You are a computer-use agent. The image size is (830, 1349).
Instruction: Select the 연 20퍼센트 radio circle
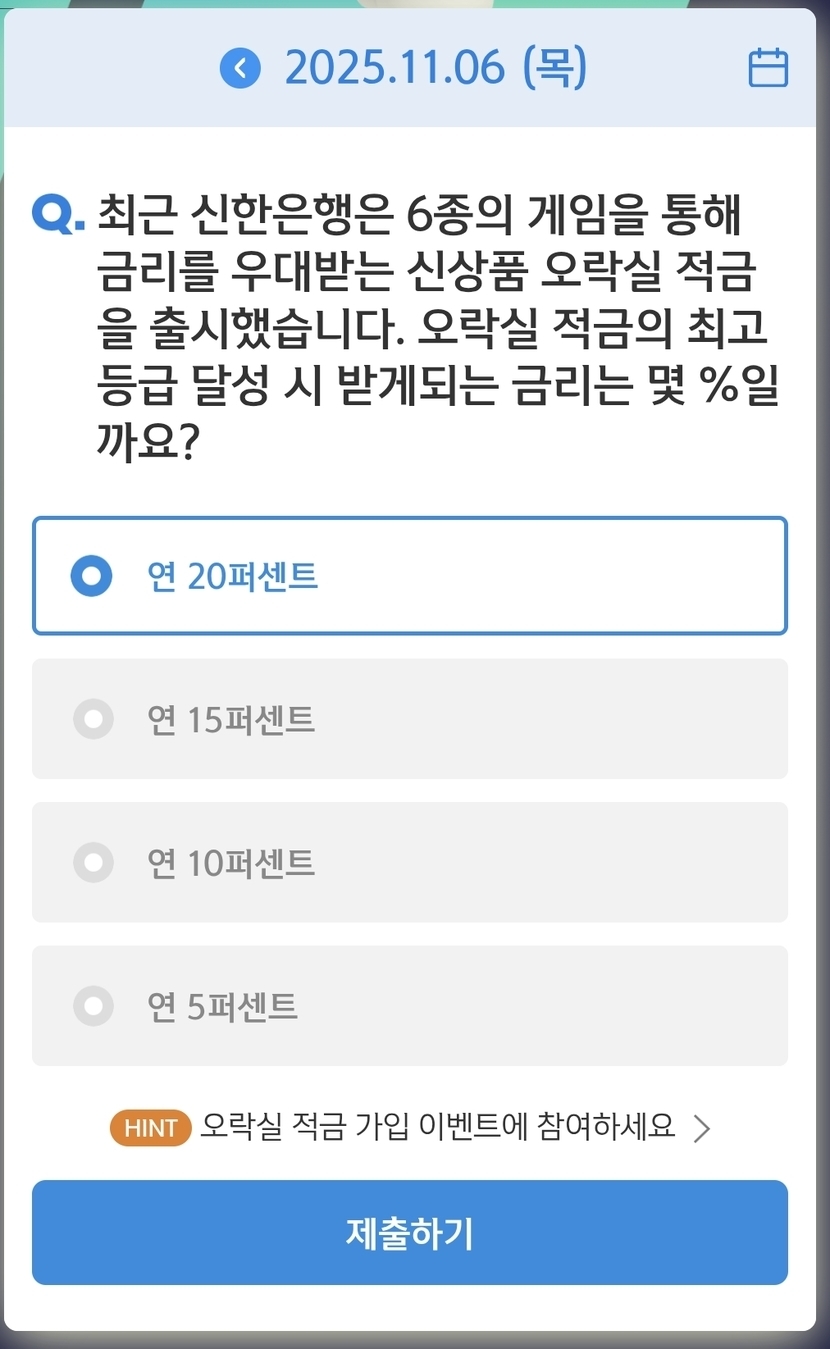[92, 576]
